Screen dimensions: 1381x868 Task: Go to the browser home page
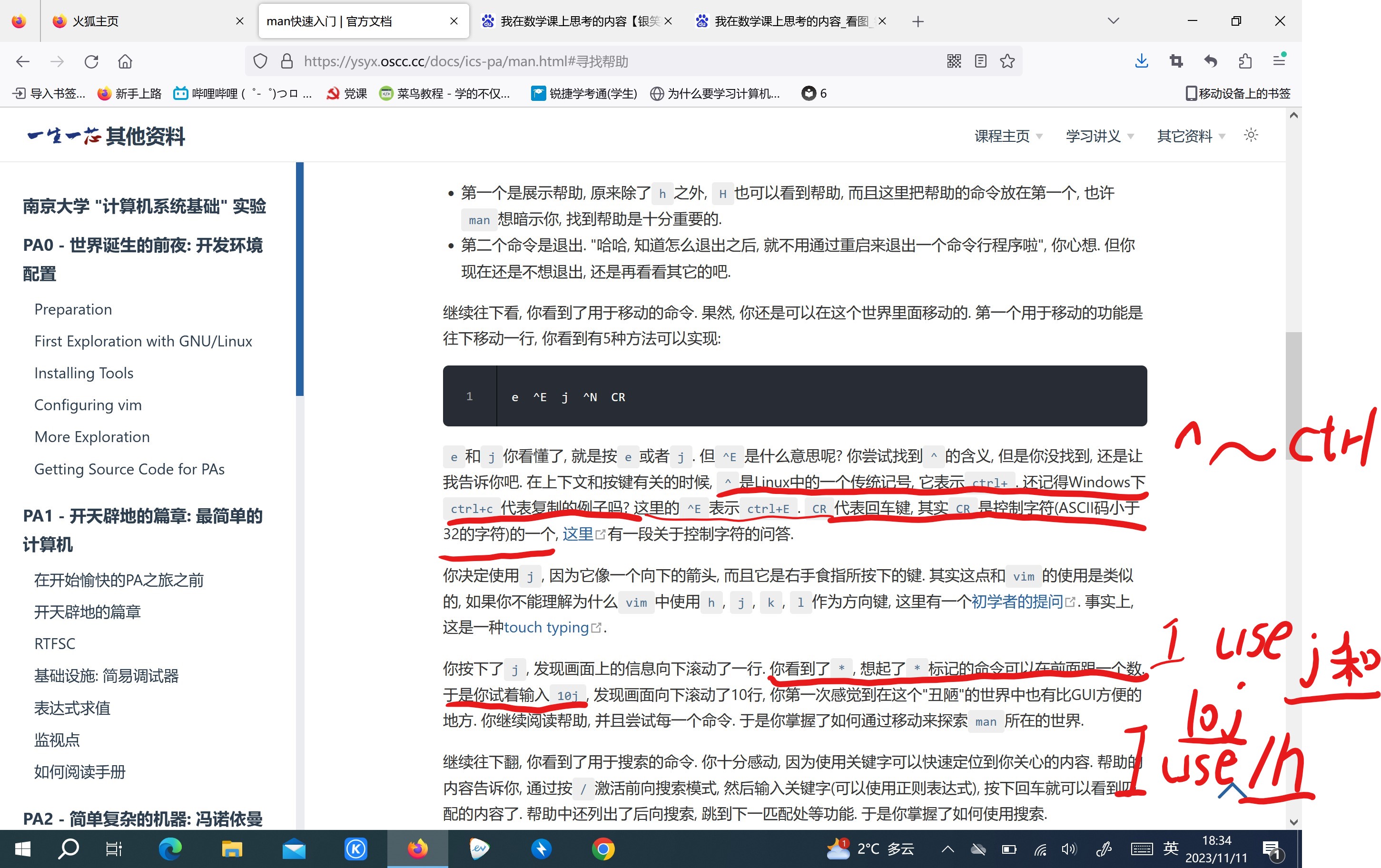pyautogui.click(x=125, y=61)
